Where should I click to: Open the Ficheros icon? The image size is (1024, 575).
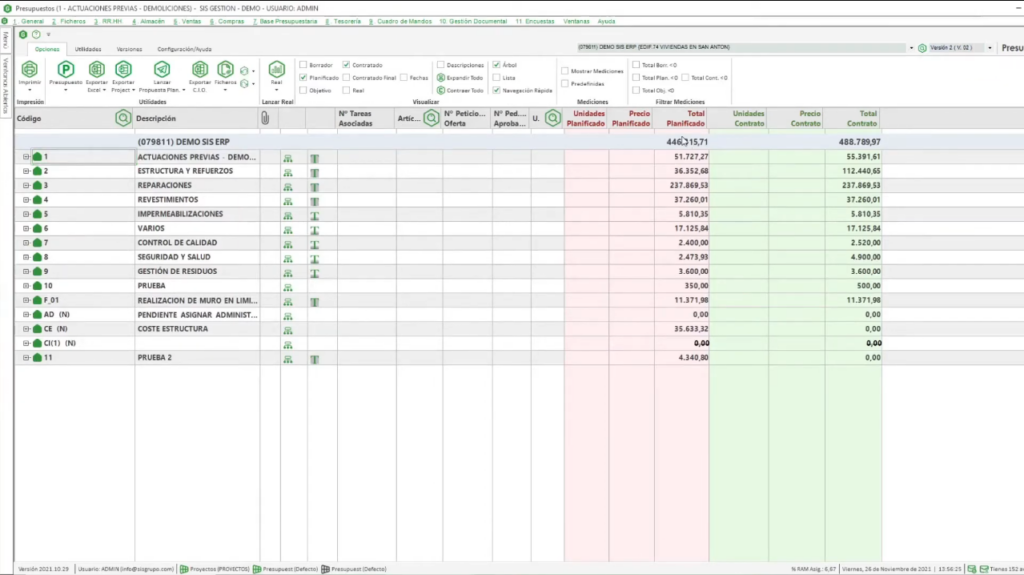(225, 69)
